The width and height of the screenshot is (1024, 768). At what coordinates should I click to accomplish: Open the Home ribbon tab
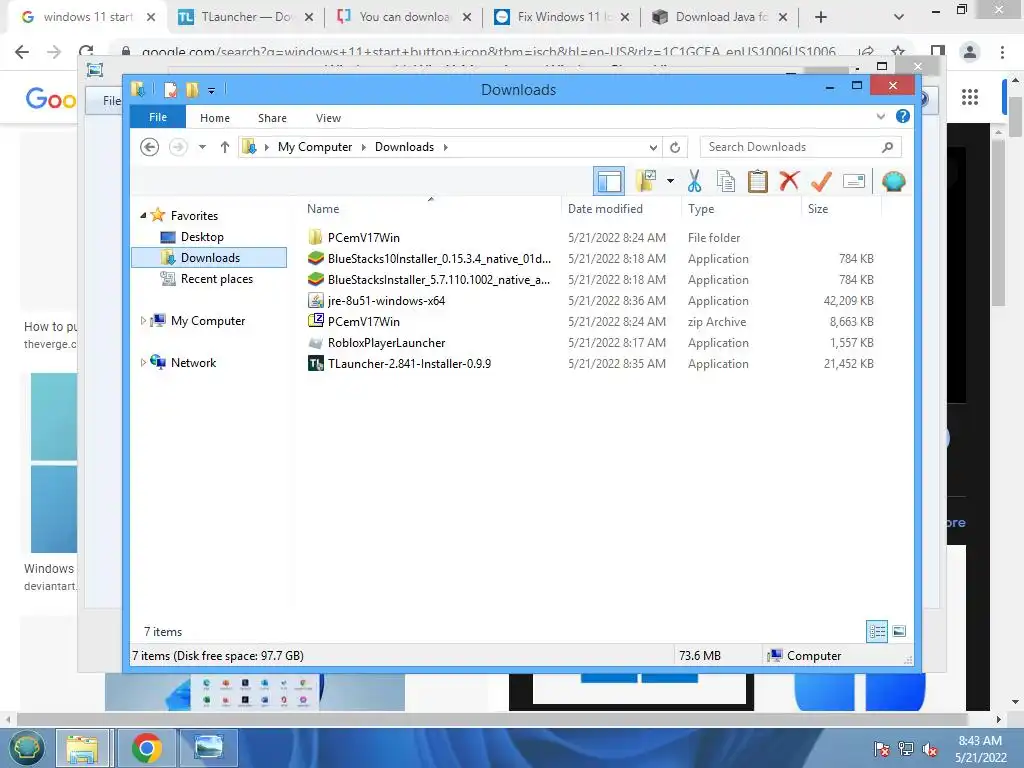pos(215,118)
